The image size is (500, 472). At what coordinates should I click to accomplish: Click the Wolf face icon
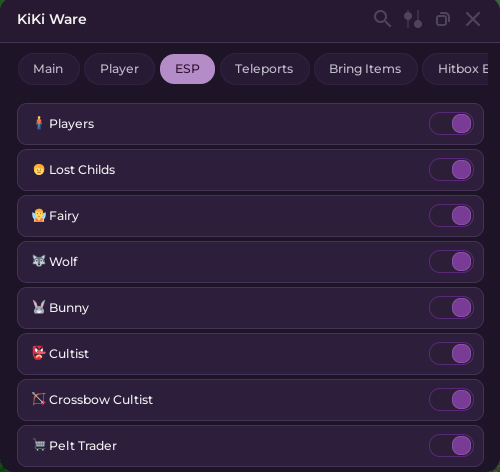click(x=39, y=261)
